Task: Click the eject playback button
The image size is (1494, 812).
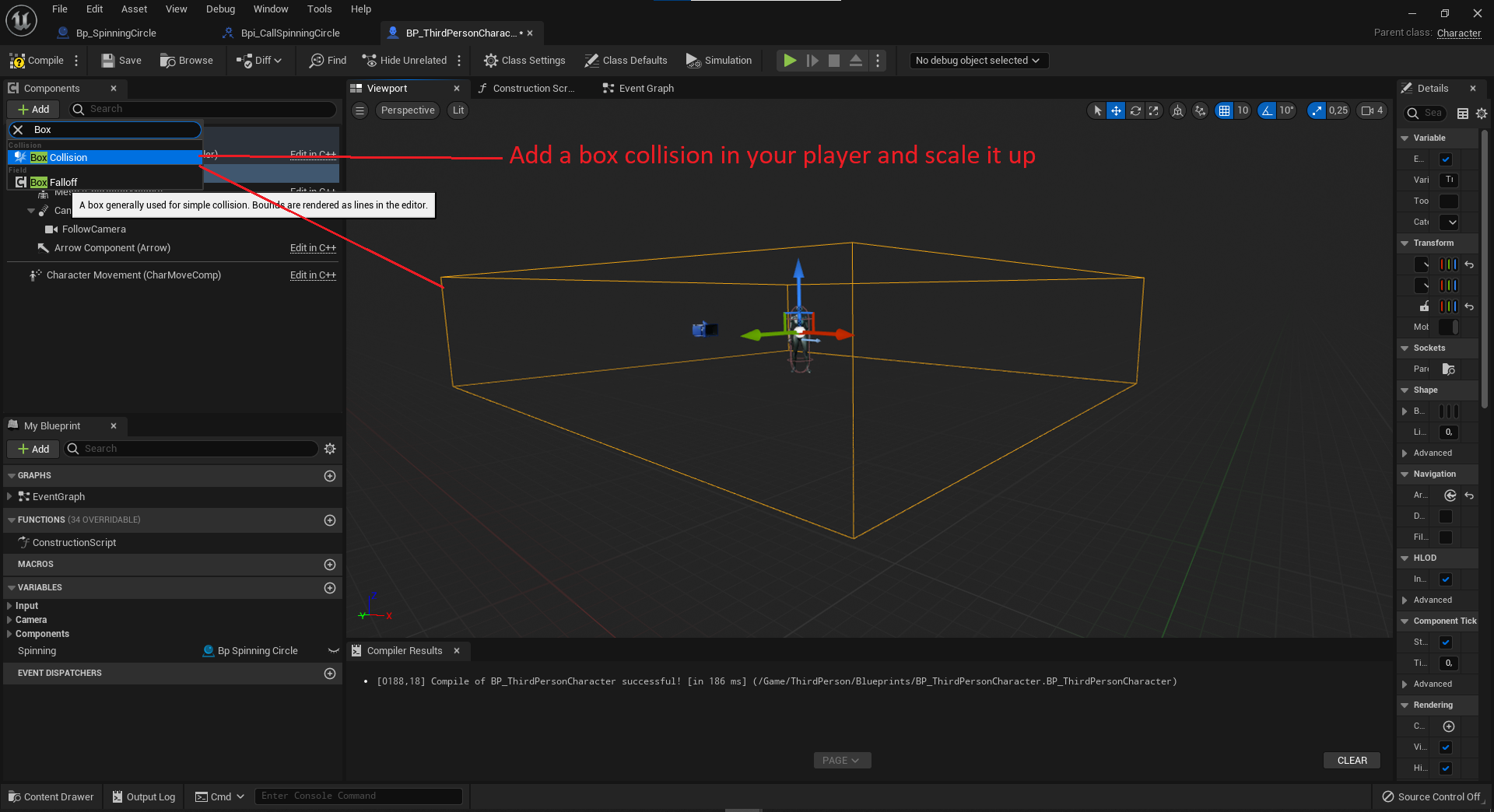Action: [x=856, y=61]
